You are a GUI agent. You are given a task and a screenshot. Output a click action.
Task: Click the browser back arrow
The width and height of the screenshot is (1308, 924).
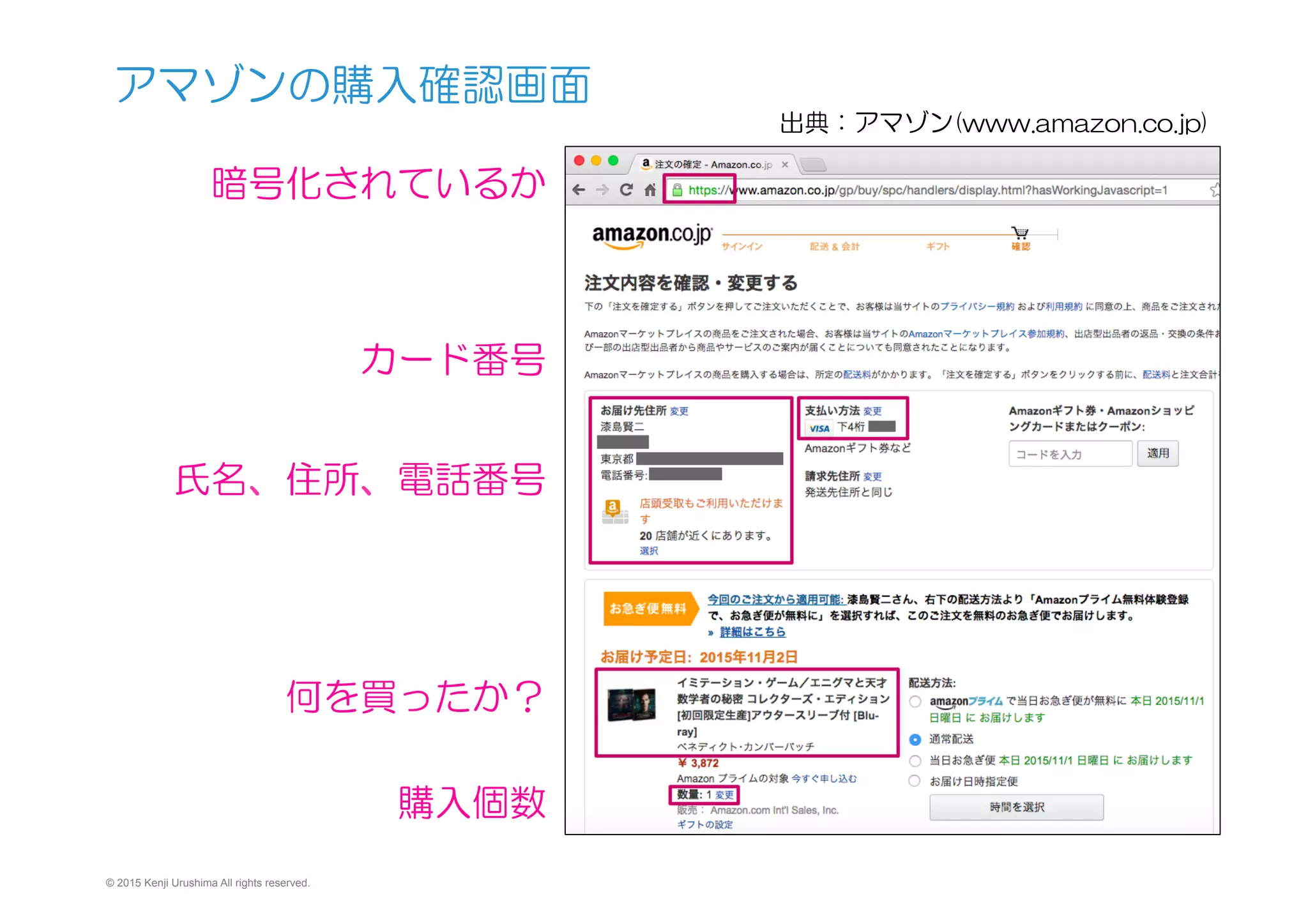[579, 190]
